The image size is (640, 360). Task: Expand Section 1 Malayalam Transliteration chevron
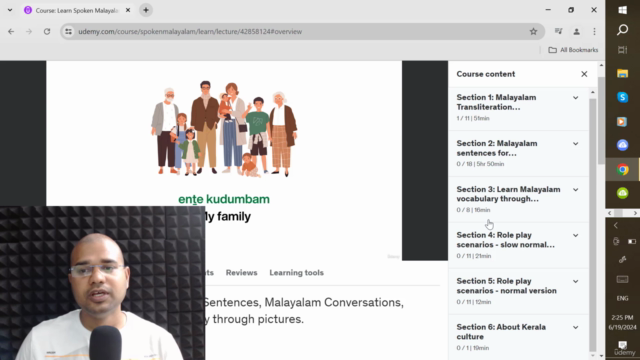pos(576,98)
